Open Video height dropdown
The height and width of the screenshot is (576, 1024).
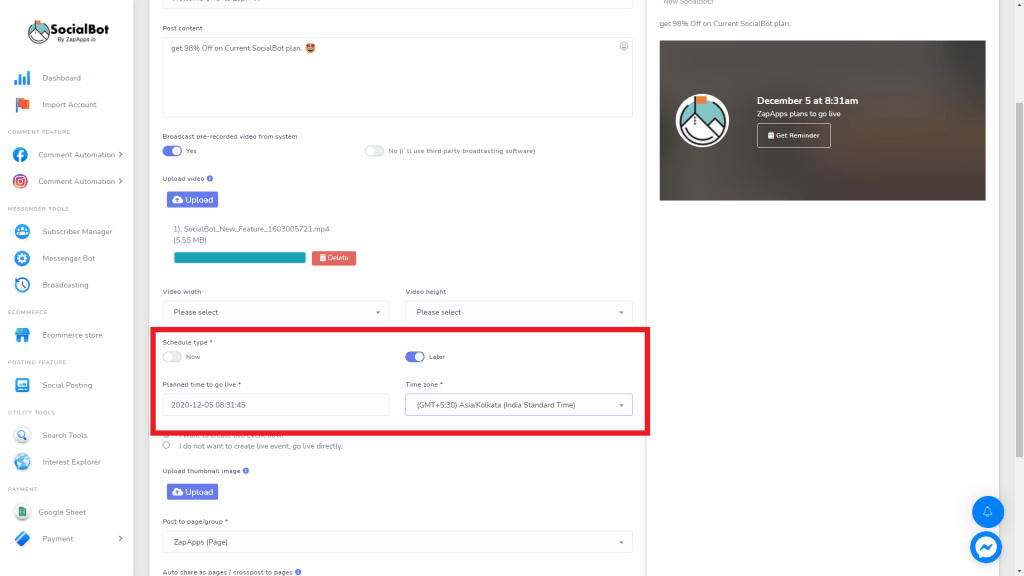click(519, 312)
